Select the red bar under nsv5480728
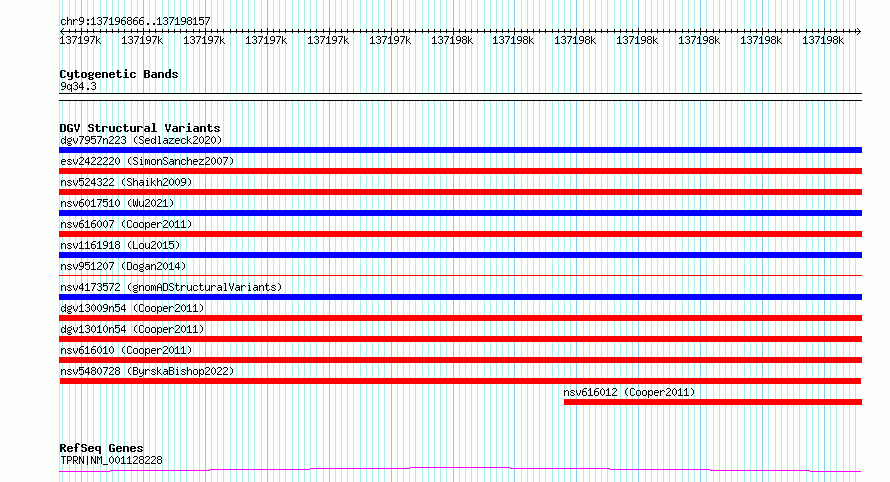This screenshot has height=482, width=890. (x=460, y=381)
